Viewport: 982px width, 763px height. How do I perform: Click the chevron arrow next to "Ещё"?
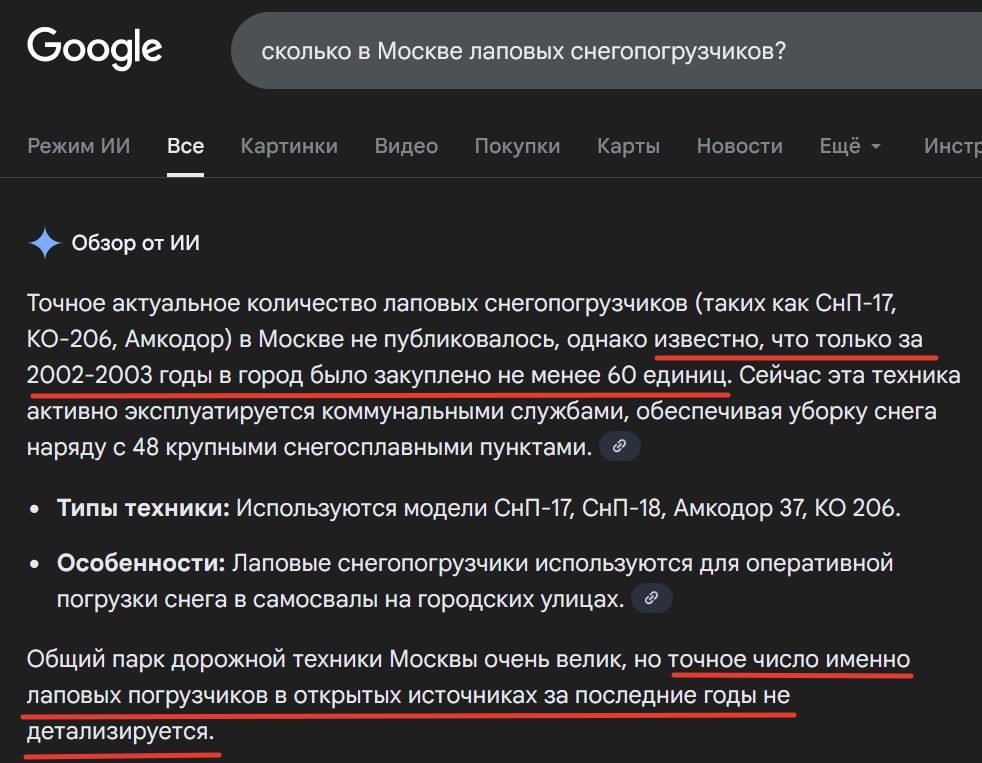click(x=876, y=147)
